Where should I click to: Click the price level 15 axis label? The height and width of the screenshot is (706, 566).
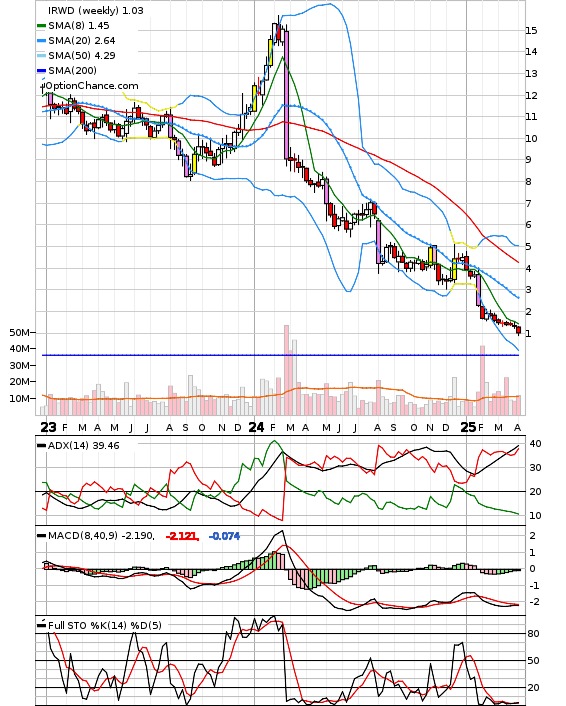[531, 31]
